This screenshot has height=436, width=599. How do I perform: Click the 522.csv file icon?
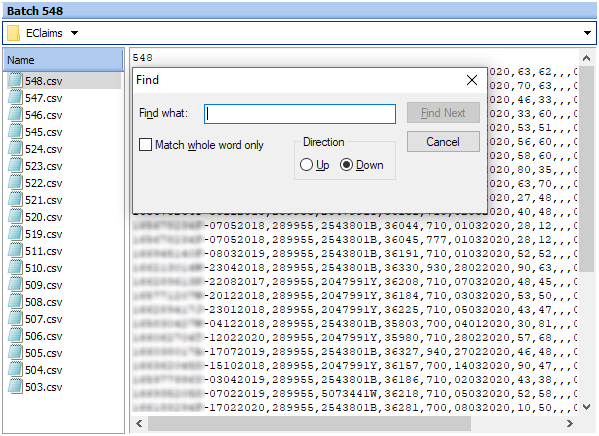pyautogui.click(x=15, y=183)
